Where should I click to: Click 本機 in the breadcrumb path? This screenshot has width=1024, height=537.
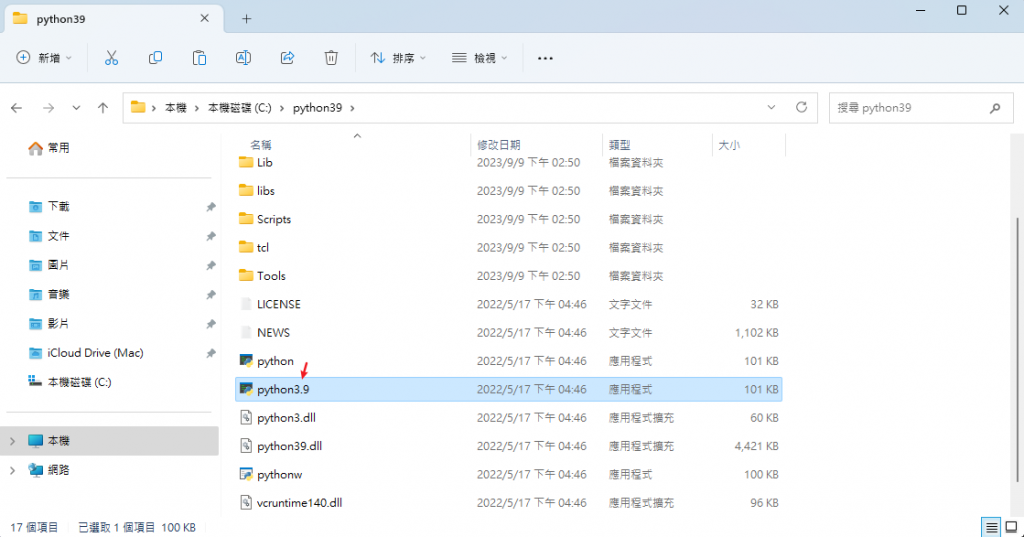click(x=176, y=108)
